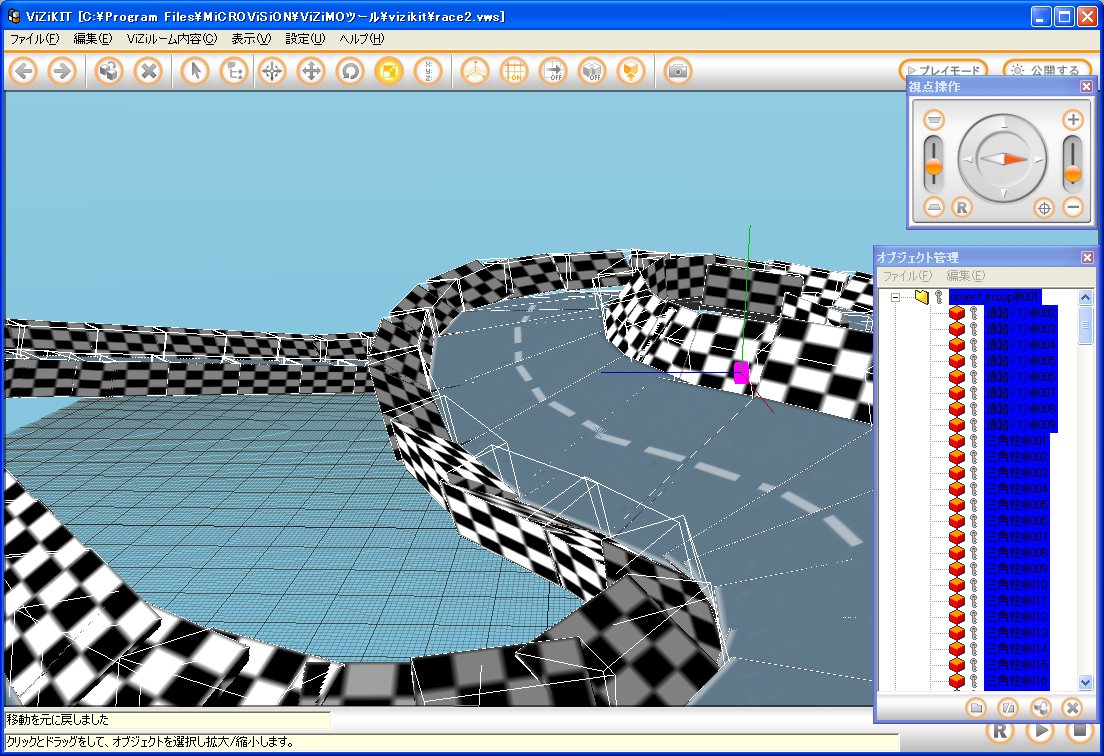Click the rename icon in object panel footer
1104x756 pixels.
[1008, 707]
